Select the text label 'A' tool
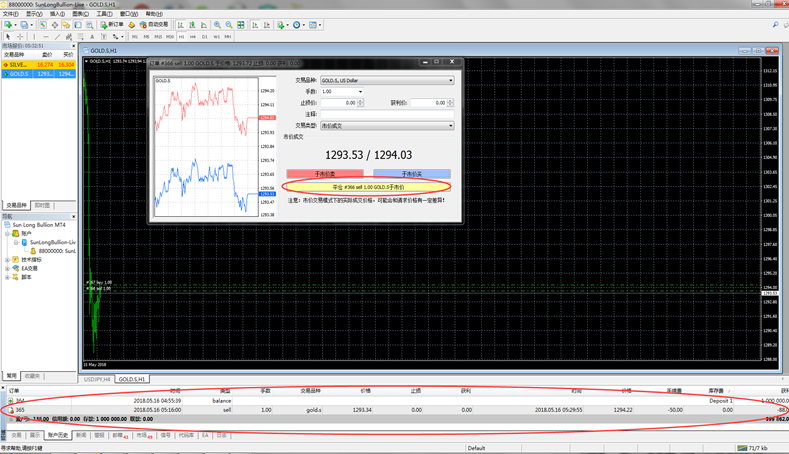Viewport: 789px width, 454px height. click(x=93, y=37)
